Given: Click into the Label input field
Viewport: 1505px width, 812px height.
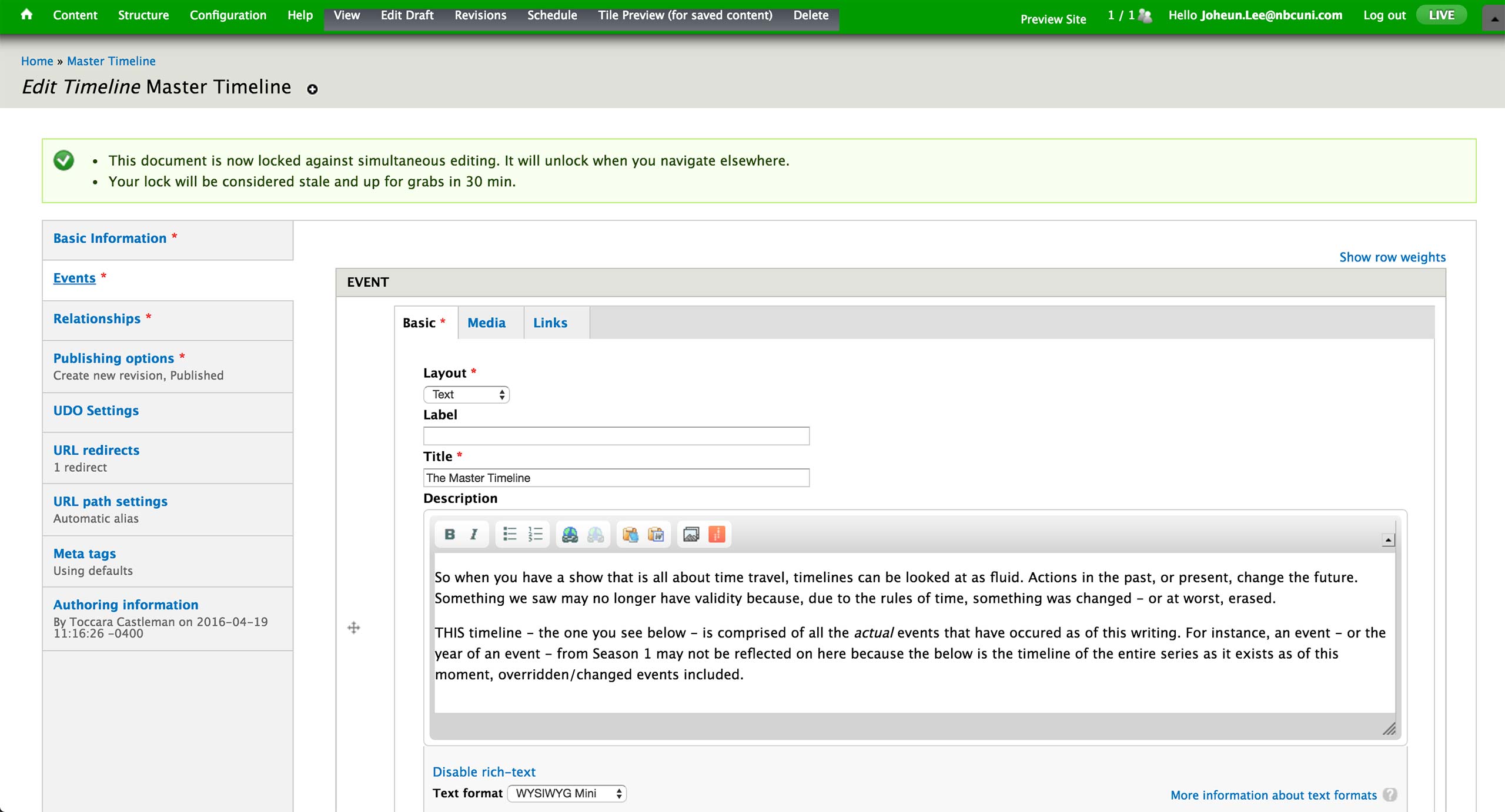Looking at the screenshot, I should pos(616,436).
